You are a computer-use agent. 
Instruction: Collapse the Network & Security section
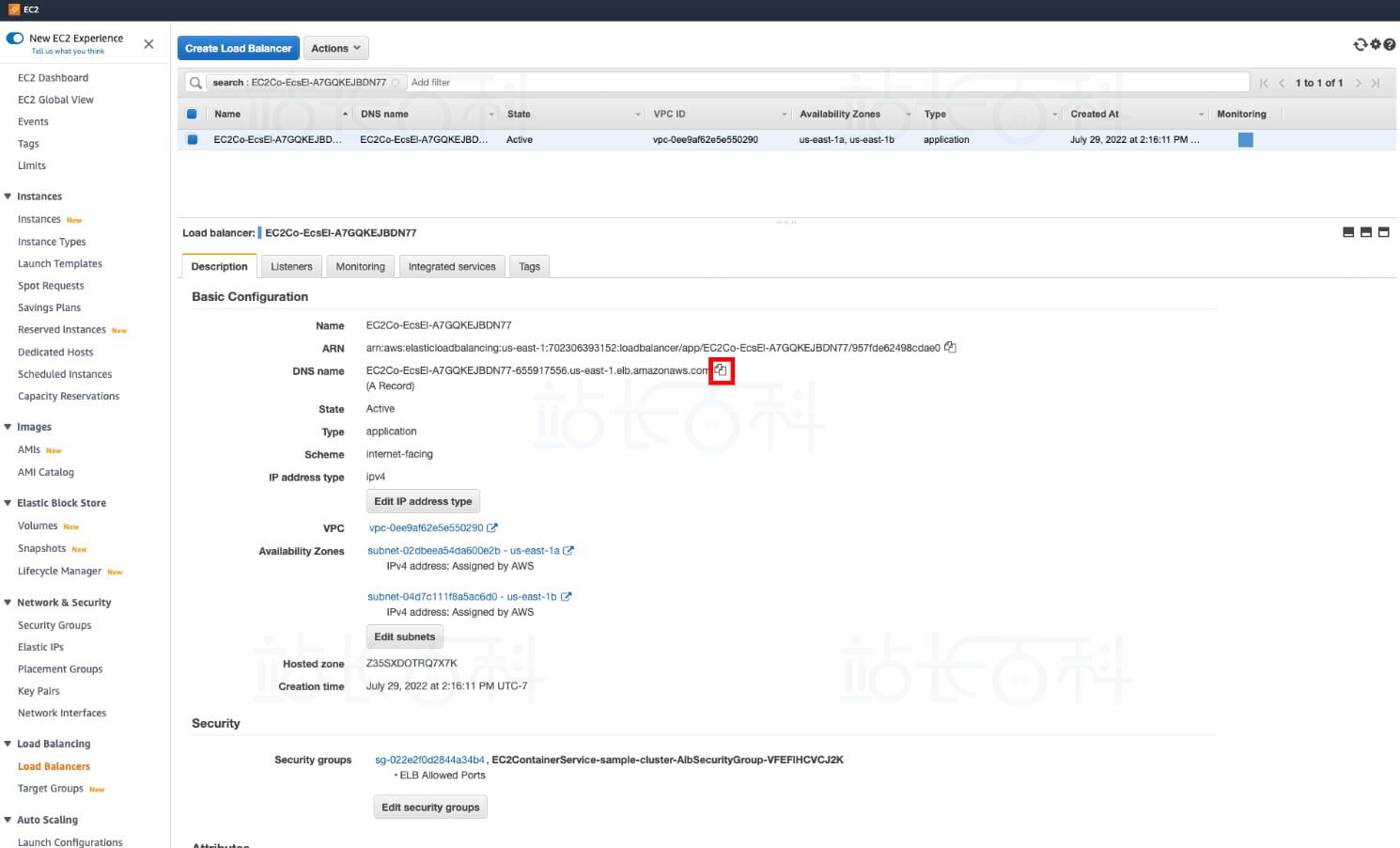point(8,603)
